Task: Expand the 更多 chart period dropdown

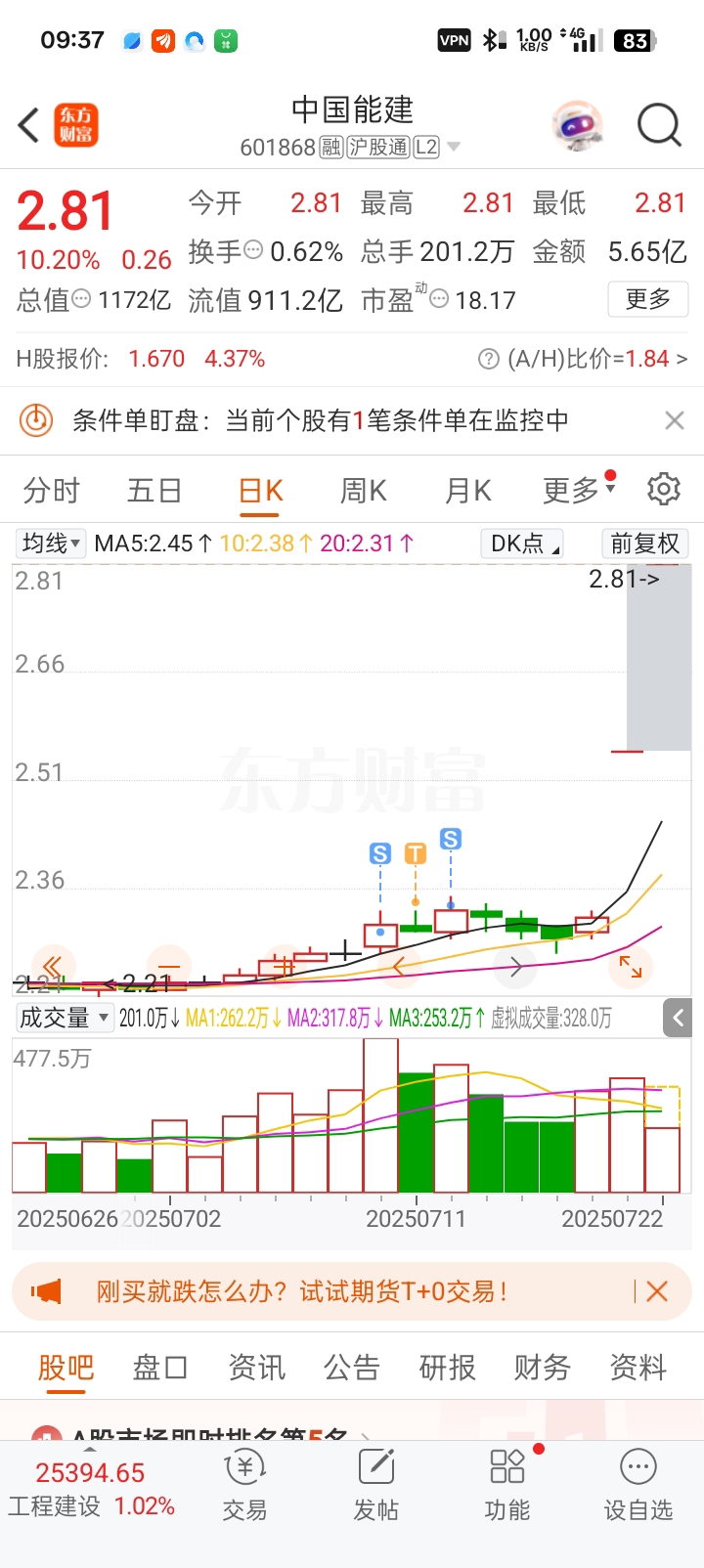Action: click(579, 491)
